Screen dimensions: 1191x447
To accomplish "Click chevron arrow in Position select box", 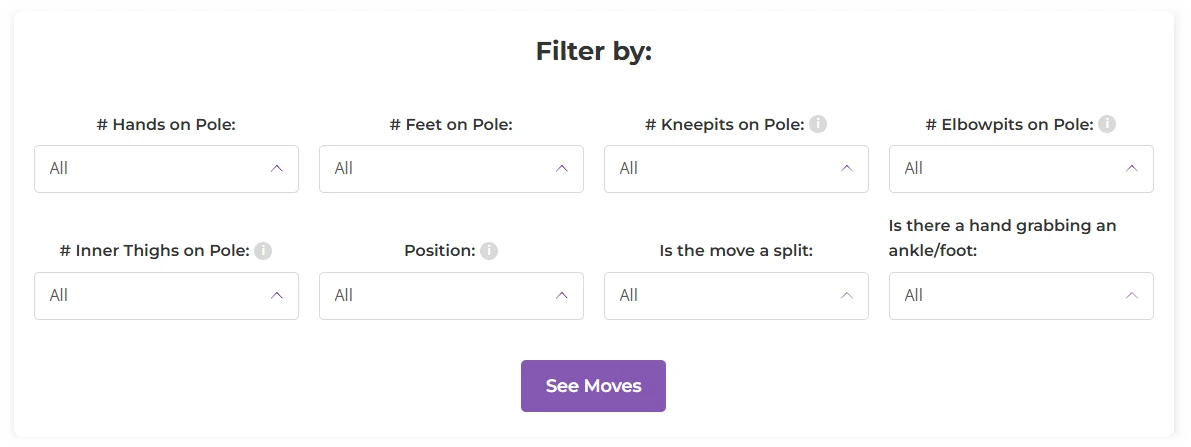I will pos(561,296).
